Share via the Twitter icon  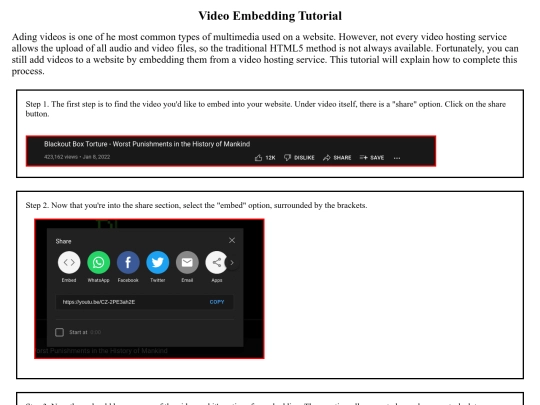[x=158, y=262]
